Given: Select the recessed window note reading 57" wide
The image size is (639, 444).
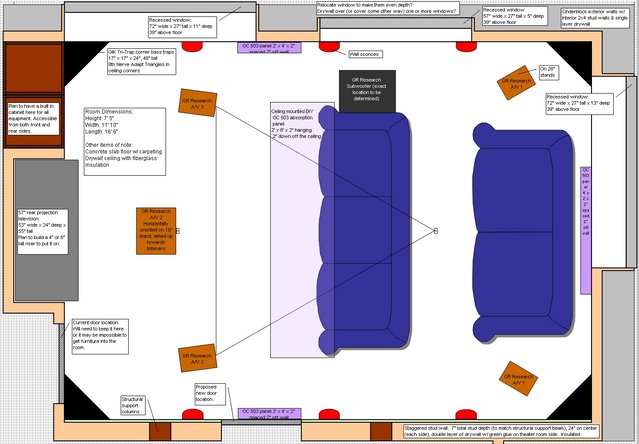Looking at the screenshot, I should point(514,16).
